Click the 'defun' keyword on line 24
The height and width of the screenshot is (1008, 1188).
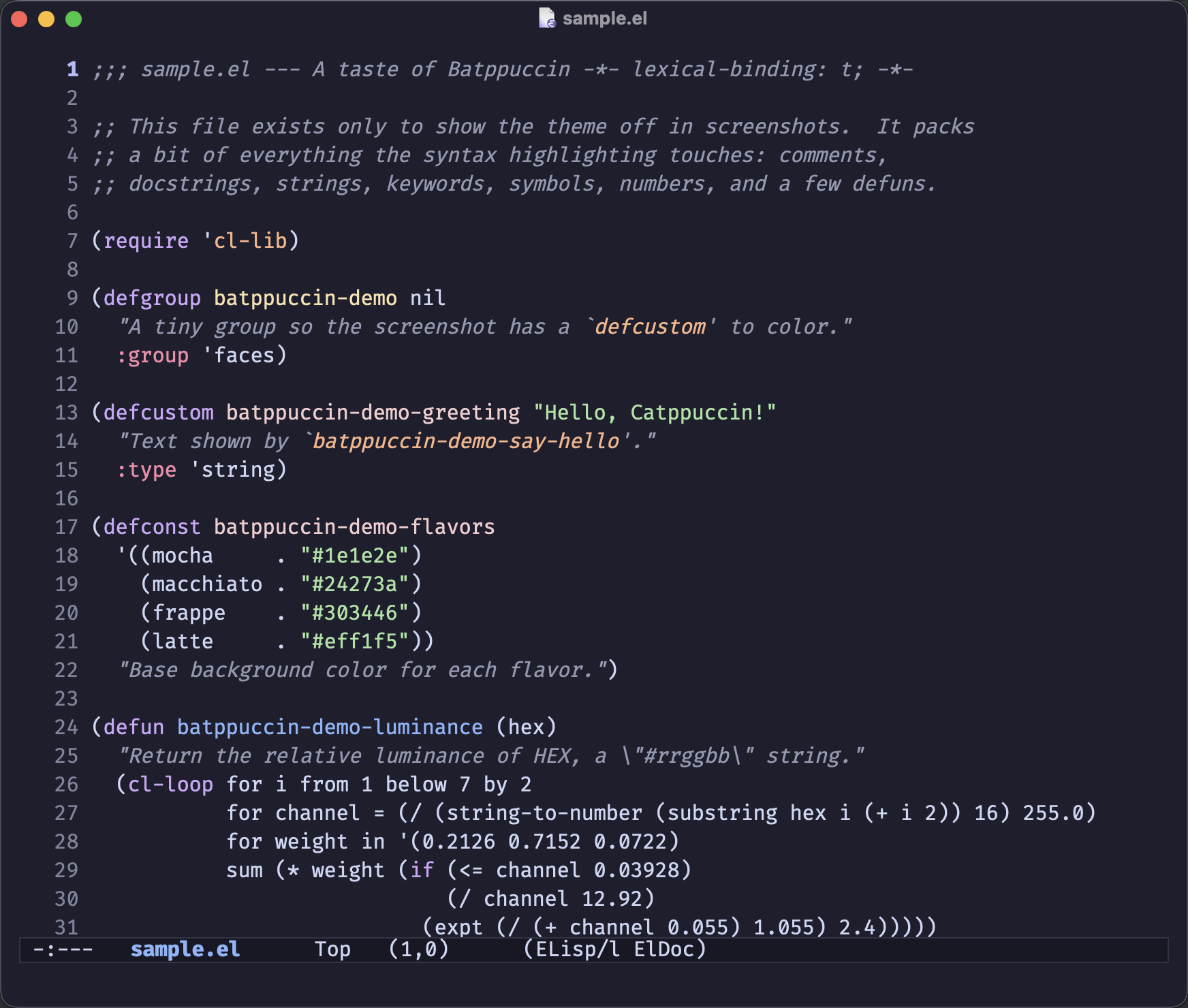pyautogui.click(x=134, y=727)
